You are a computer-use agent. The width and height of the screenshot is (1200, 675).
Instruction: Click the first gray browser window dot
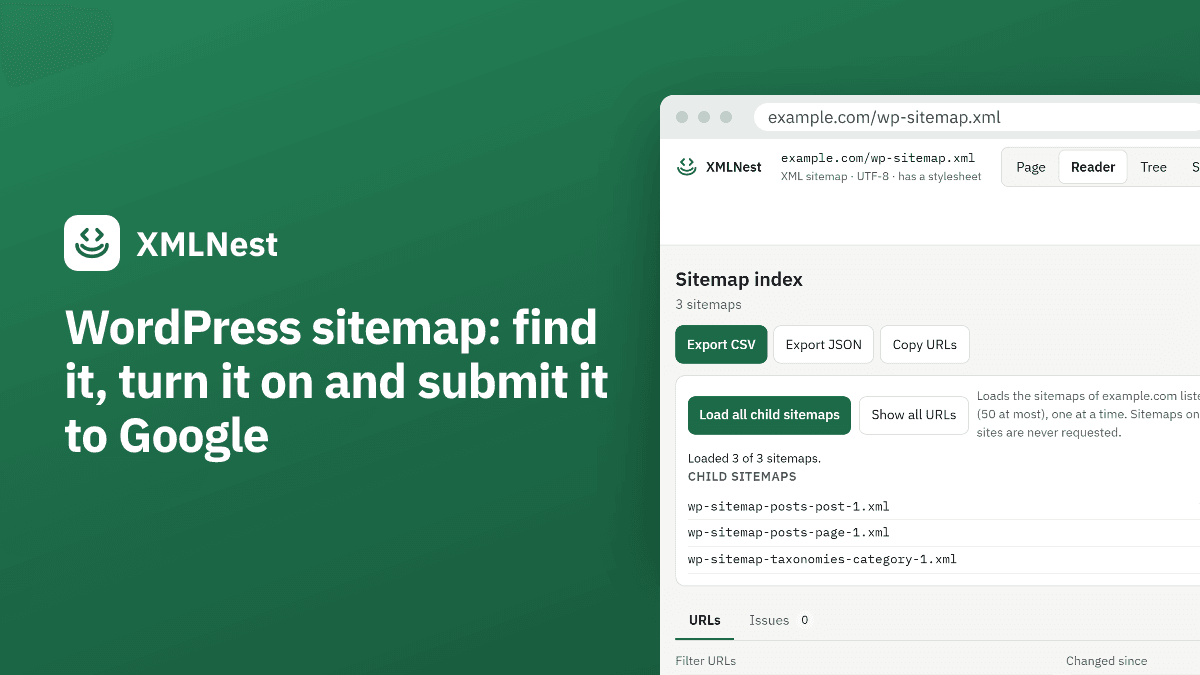coord(682,117)
